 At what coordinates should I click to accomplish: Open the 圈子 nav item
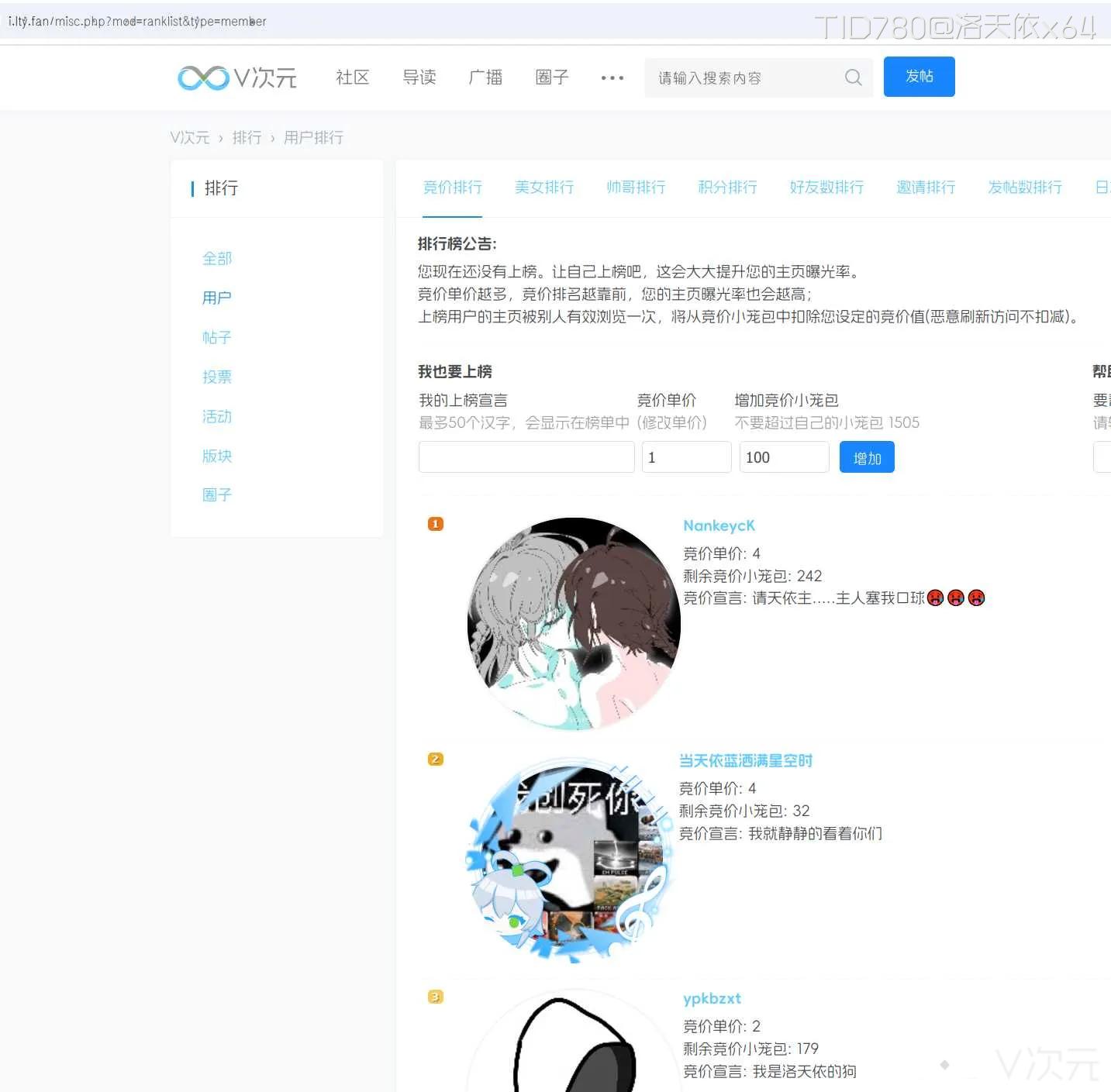553,78
